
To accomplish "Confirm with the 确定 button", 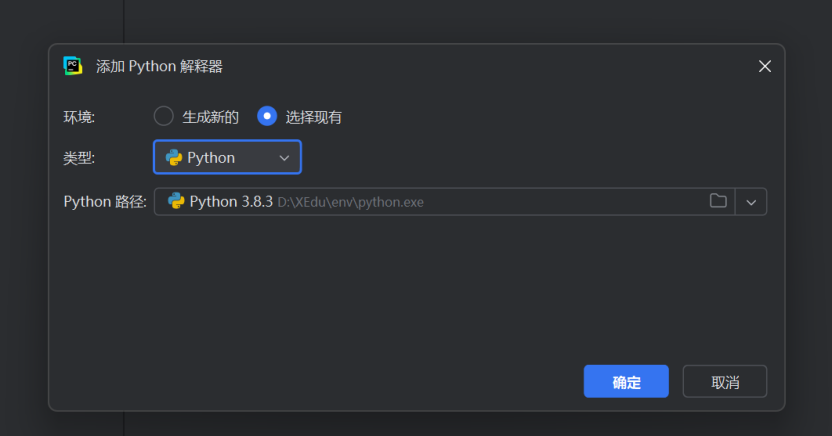I will pos(626,381).
